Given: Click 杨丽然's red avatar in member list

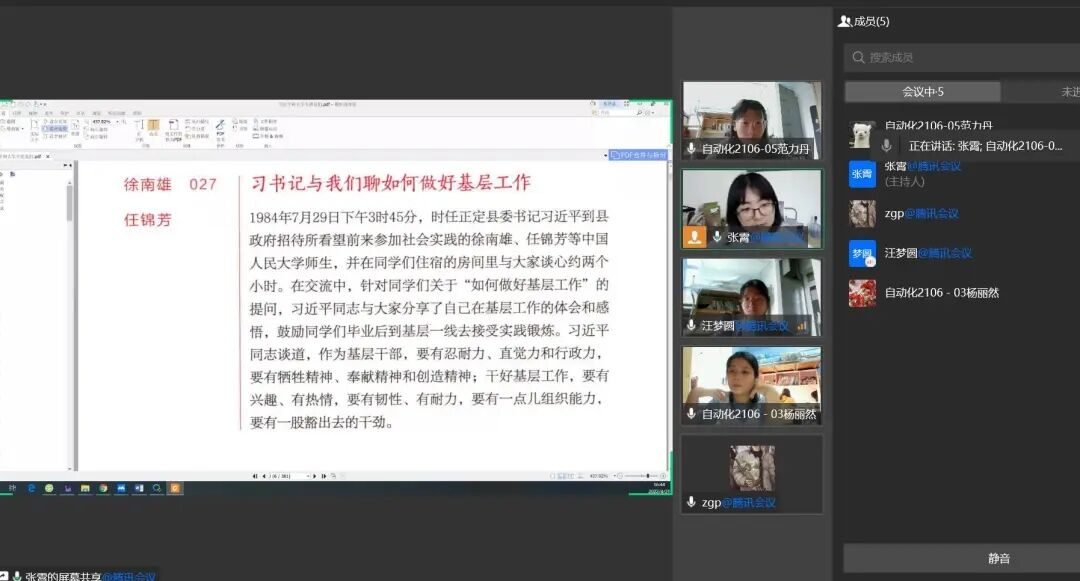Looking at the screenshot, I should point(862,293).
